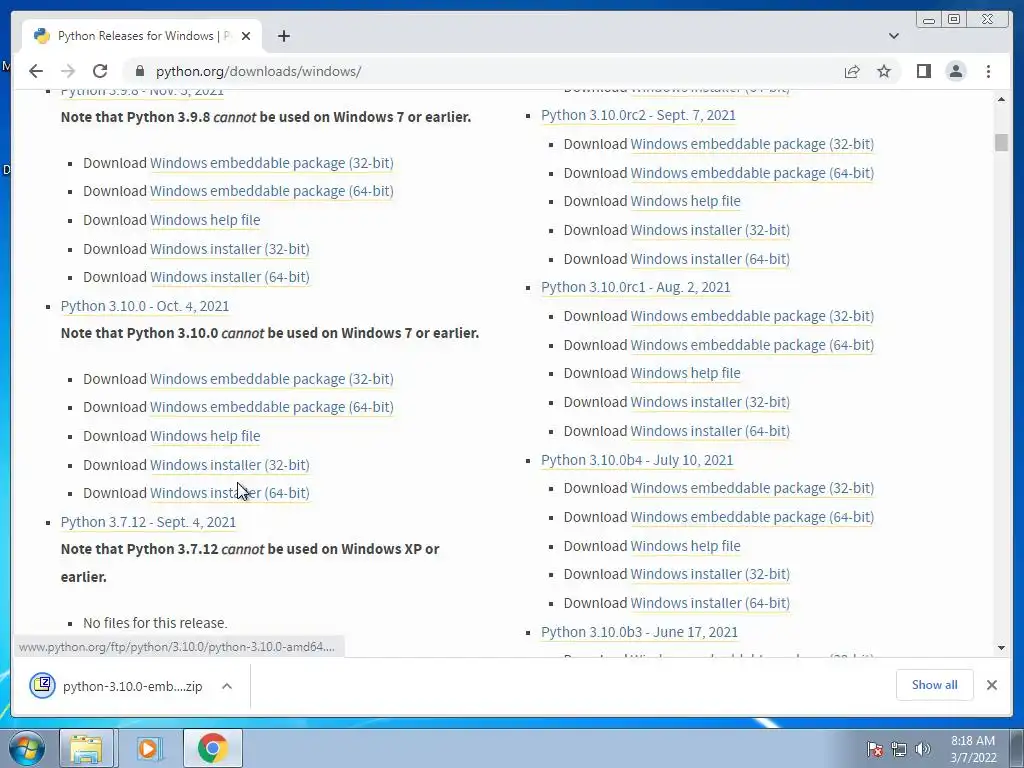Viewport: 1024px width, 768px height.
Task: Download Python 3.9.8 Windows installer (64-bit)
Action: (230, 277)
